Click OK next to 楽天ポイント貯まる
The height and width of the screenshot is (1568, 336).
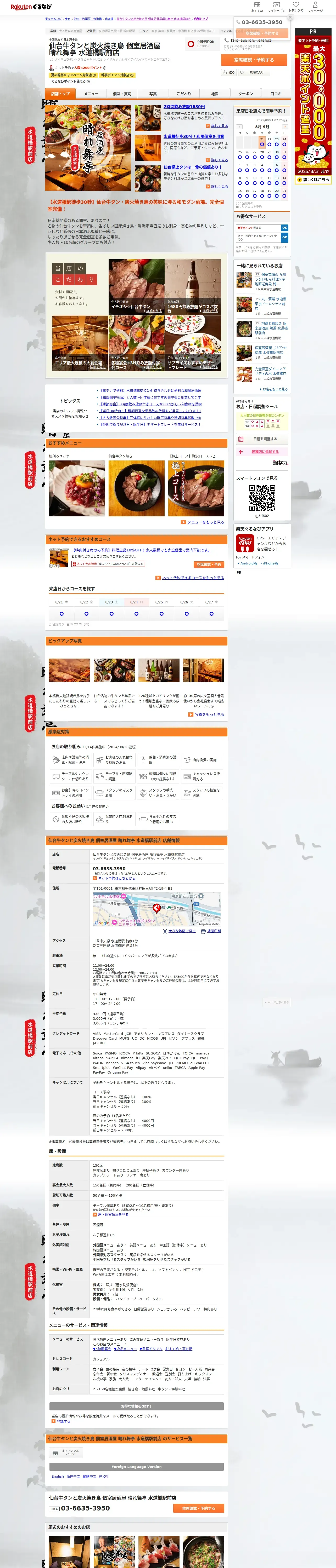(x=284, y=228)
